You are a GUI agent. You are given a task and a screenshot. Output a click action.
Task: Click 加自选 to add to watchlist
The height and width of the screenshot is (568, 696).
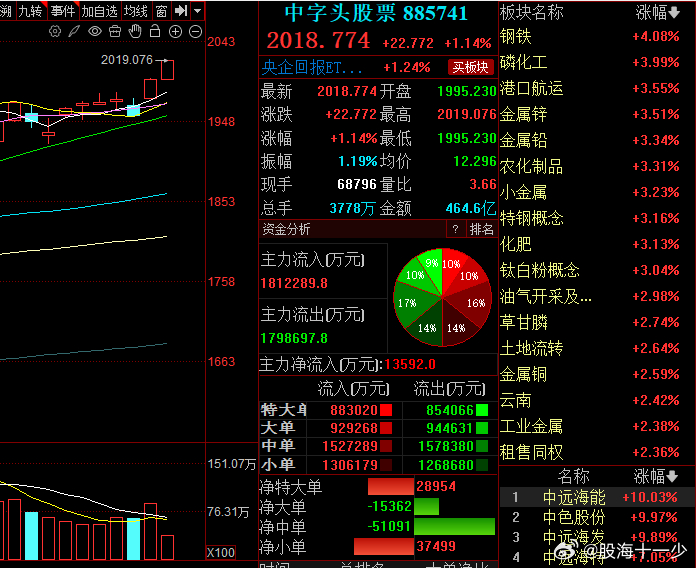point(99,11)
